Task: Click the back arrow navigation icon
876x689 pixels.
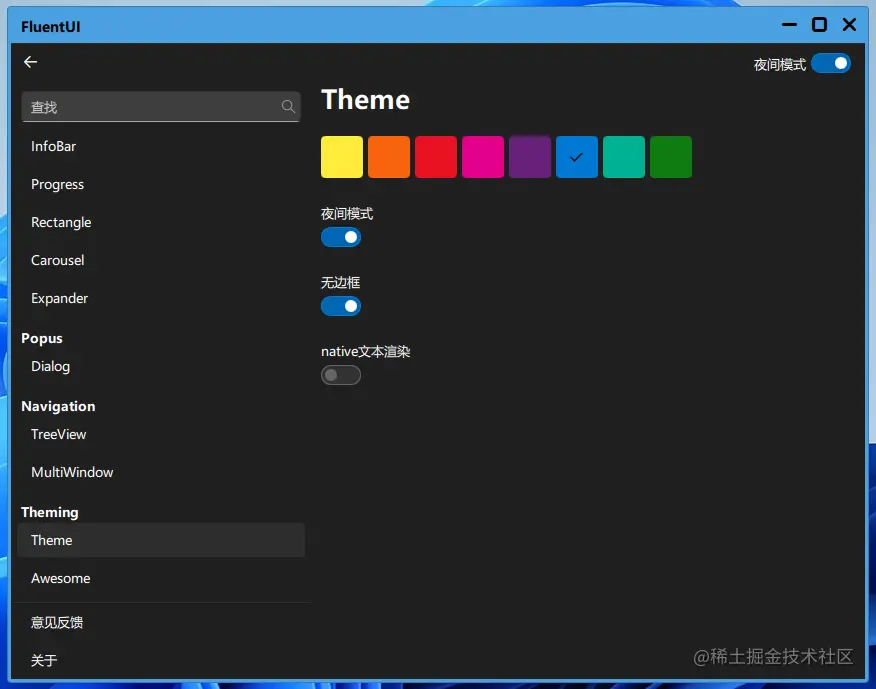Action: coord(30,62)
